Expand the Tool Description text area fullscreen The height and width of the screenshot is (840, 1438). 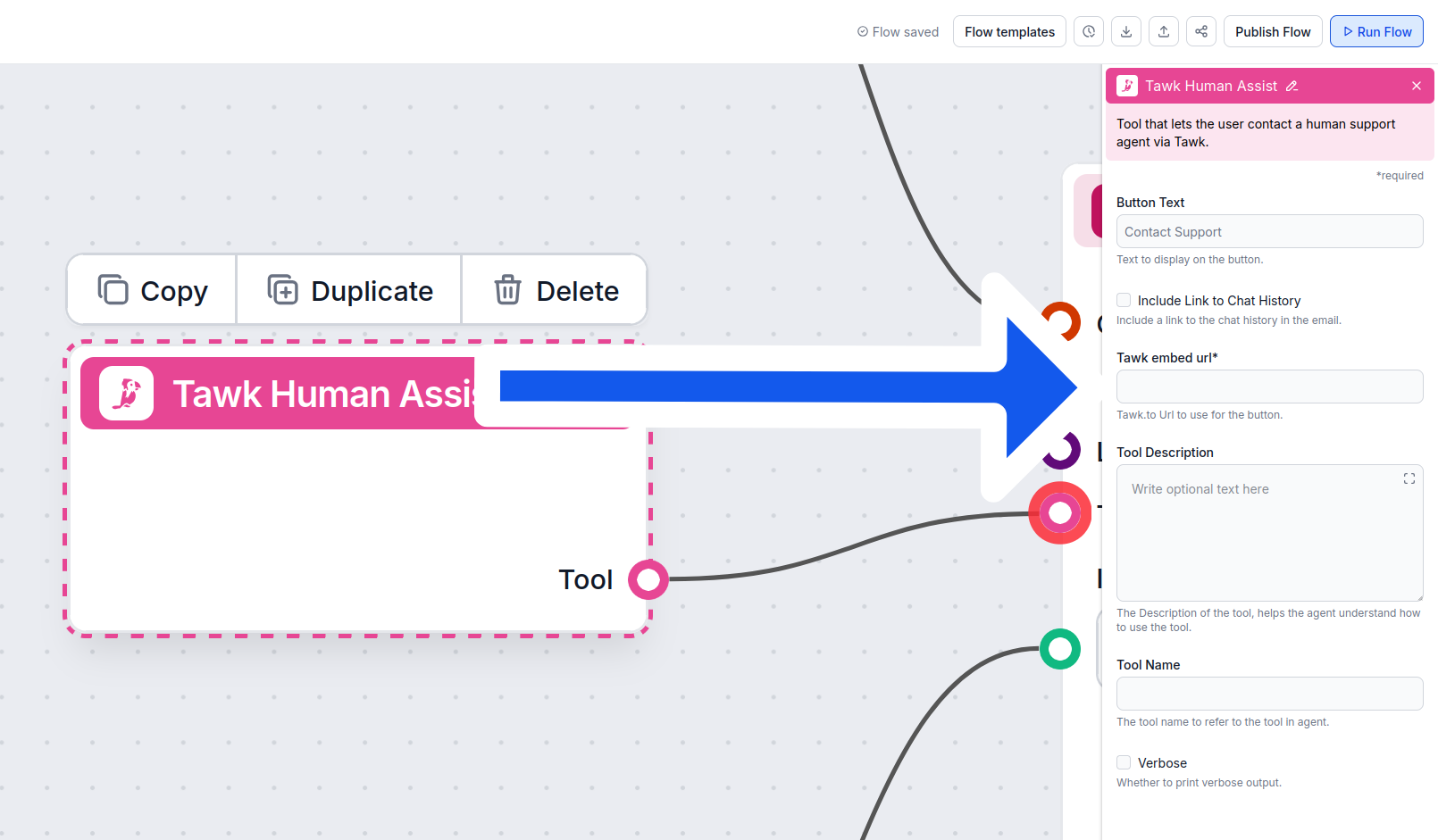click(x=1409, y=478)
